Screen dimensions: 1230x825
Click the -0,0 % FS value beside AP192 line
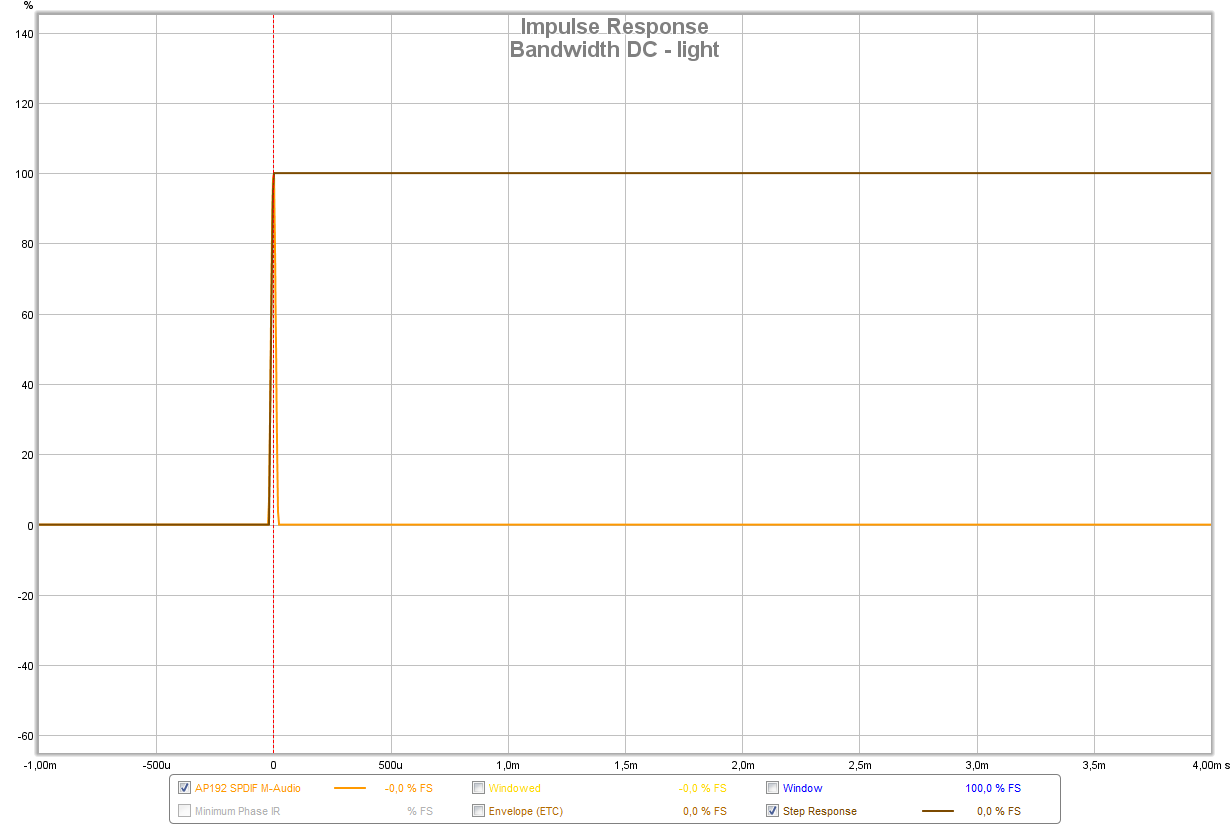pos(409,788)
